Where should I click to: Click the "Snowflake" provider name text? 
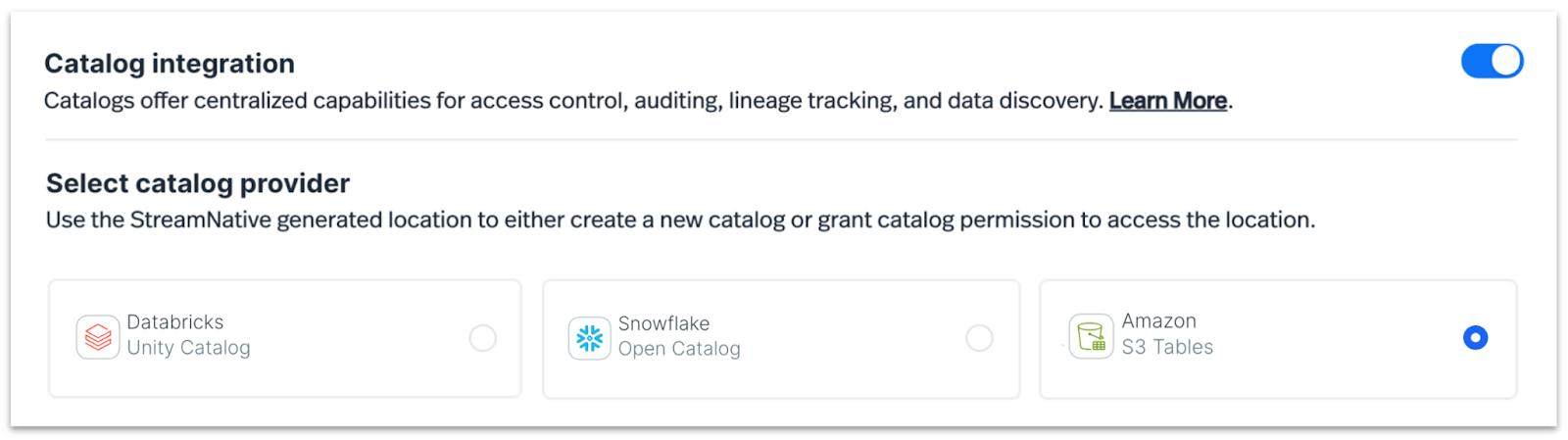point(663,323)
